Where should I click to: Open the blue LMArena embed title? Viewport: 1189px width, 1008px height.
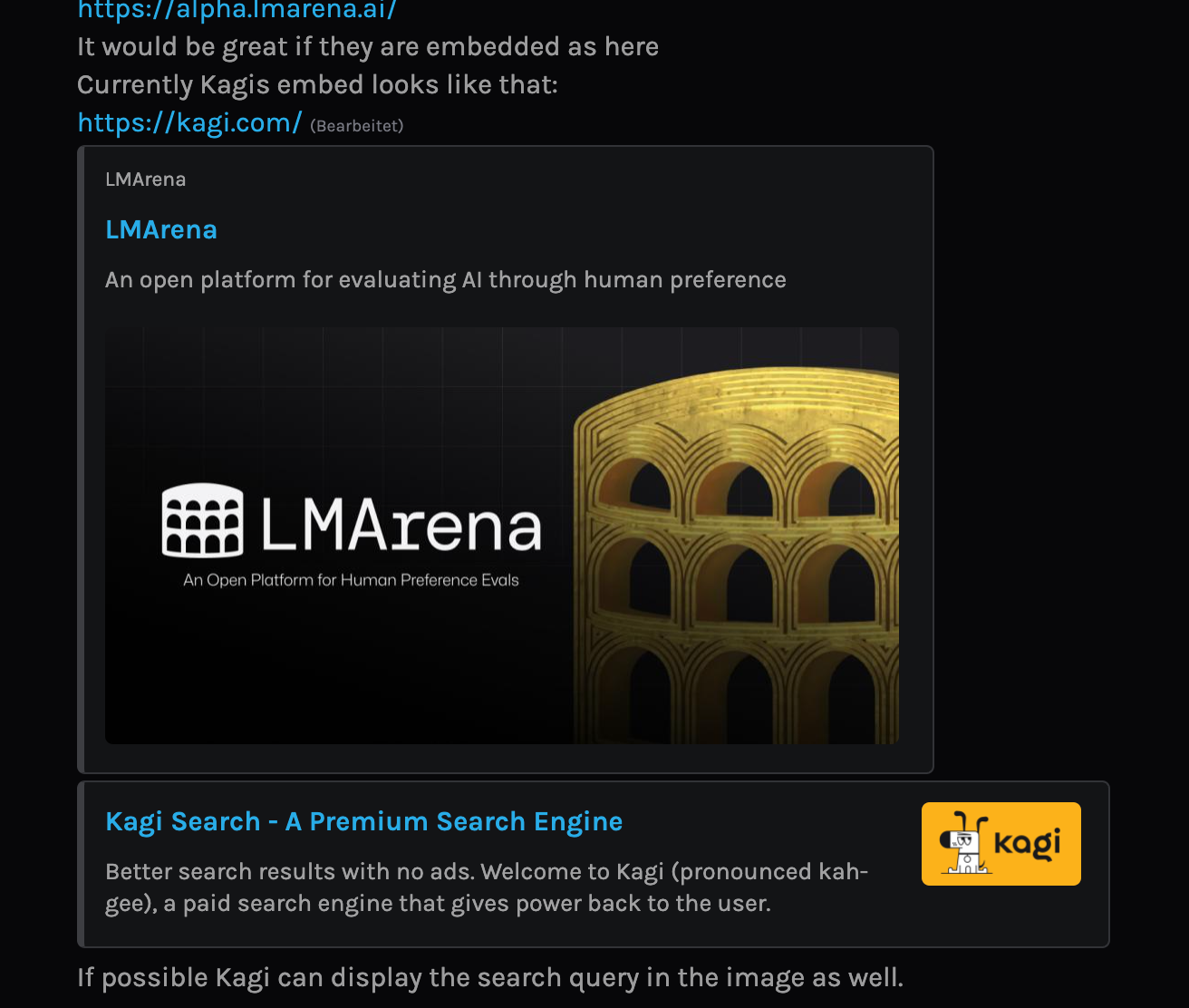(161, 229)
